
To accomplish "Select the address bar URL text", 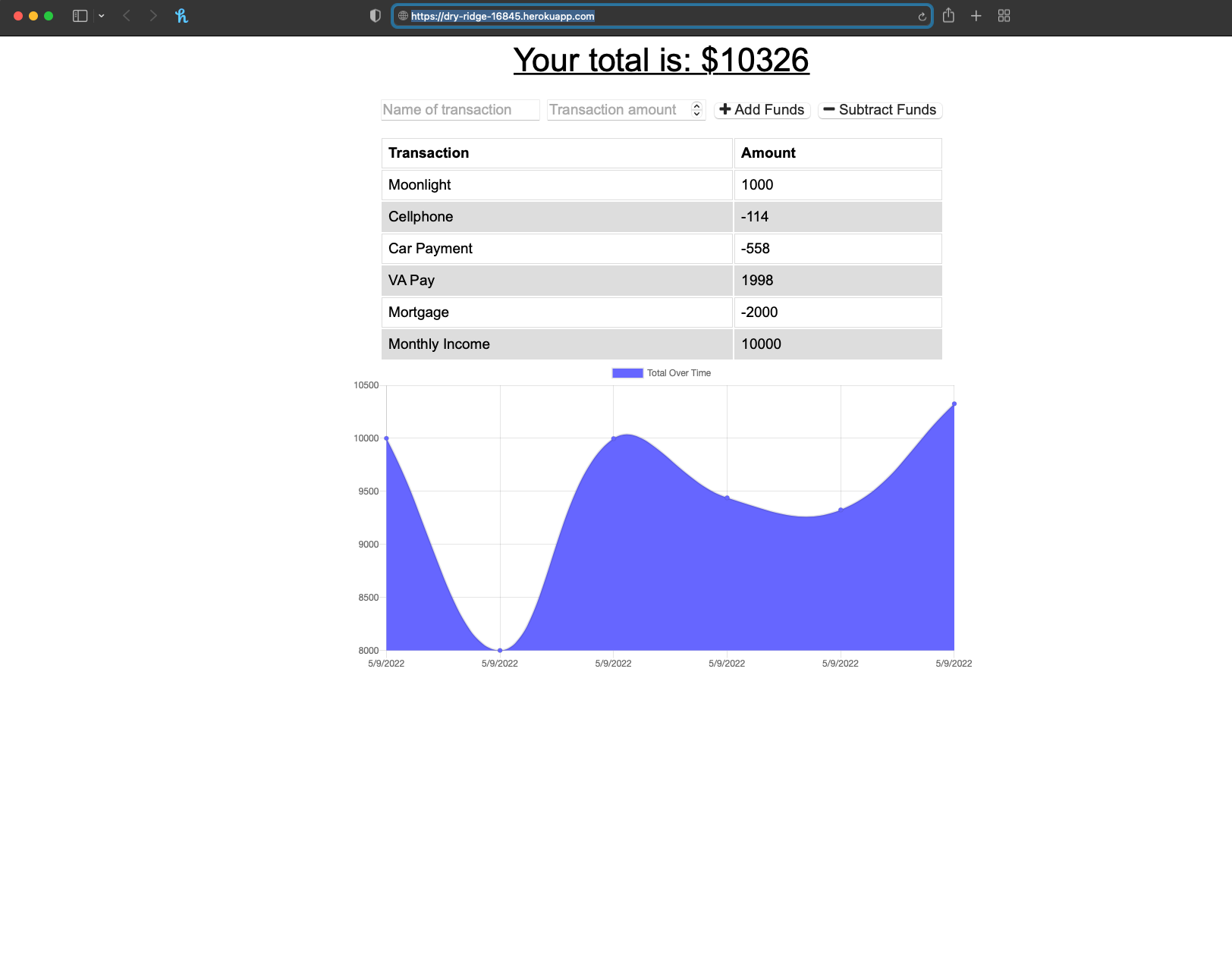I will click(501, 16).
